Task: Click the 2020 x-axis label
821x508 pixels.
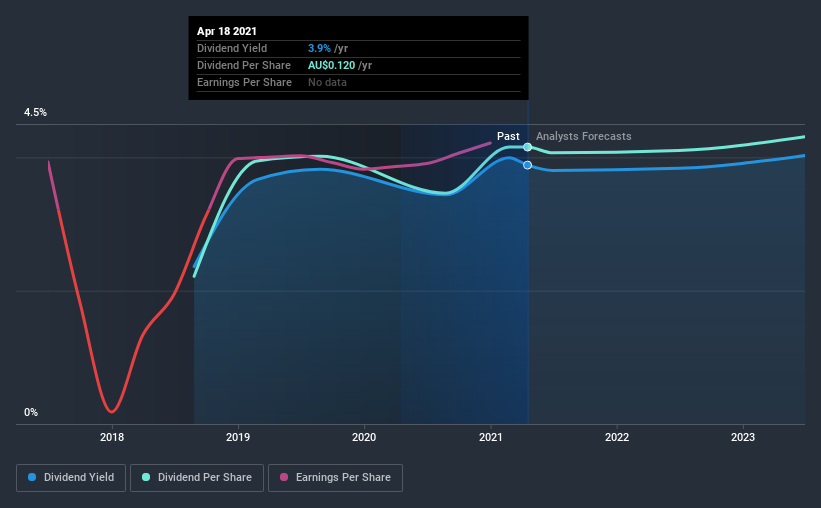Action: coord(364,437)
